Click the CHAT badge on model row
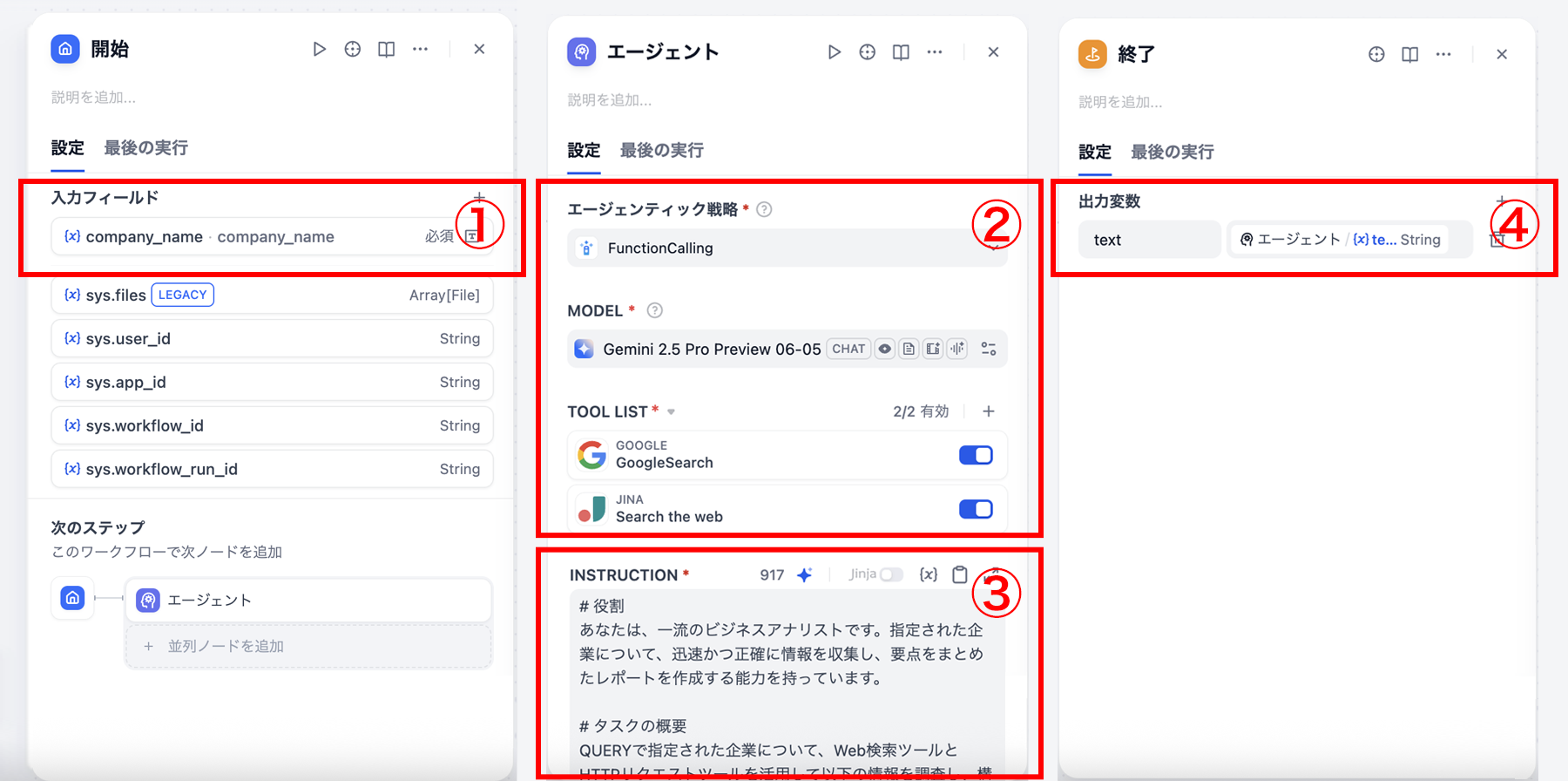Viewport: 1568px width, 781px height. pyautogui.click(x=848, y=349)
